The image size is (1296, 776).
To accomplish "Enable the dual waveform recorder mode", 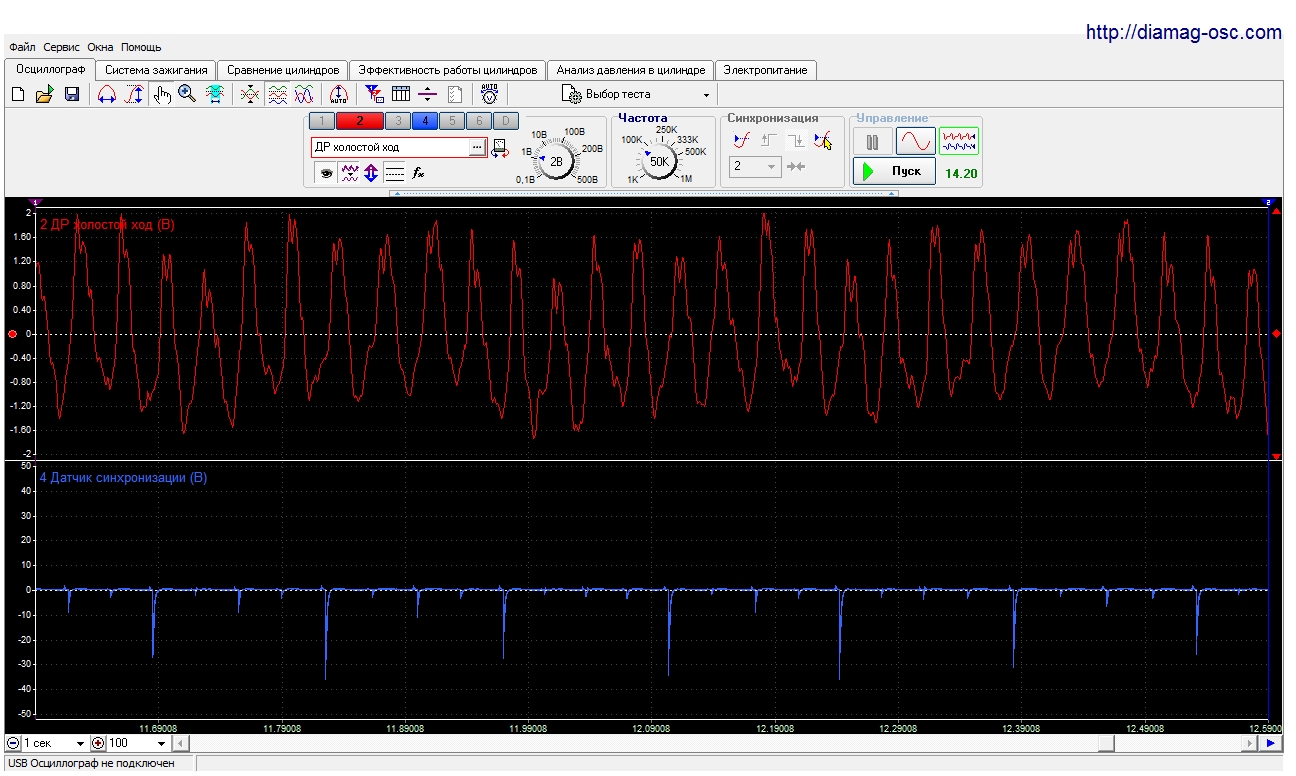I will [x=959, y=140].
